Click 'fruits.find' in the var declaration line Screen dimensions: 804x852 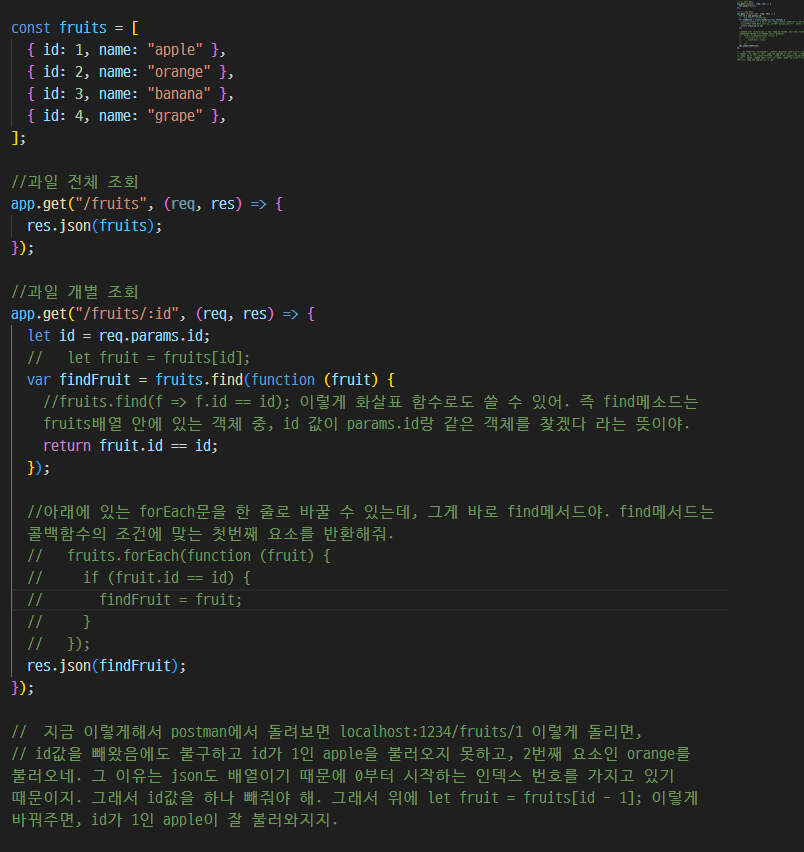pos(199,380)
